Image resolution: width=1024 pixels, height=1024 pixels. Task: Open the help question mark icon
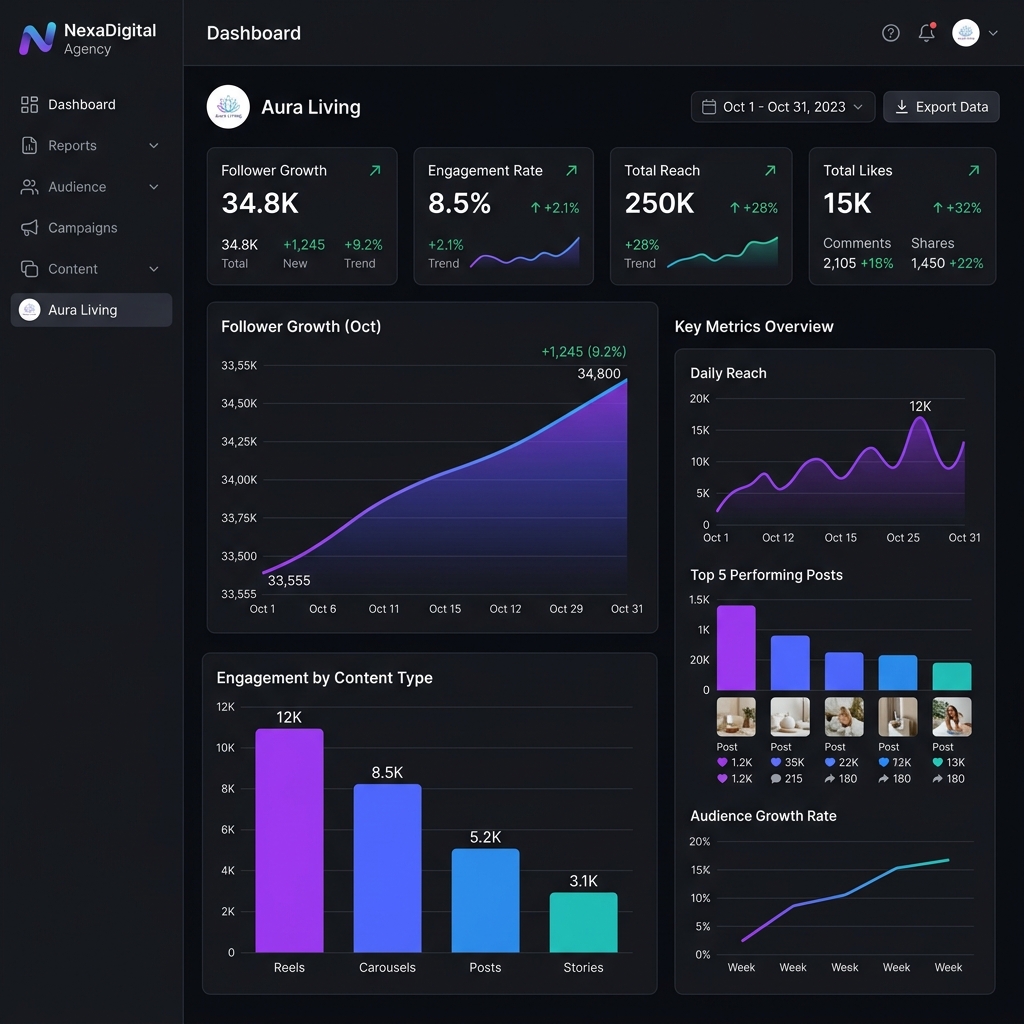pyautogui.click(x=891, y=33)
